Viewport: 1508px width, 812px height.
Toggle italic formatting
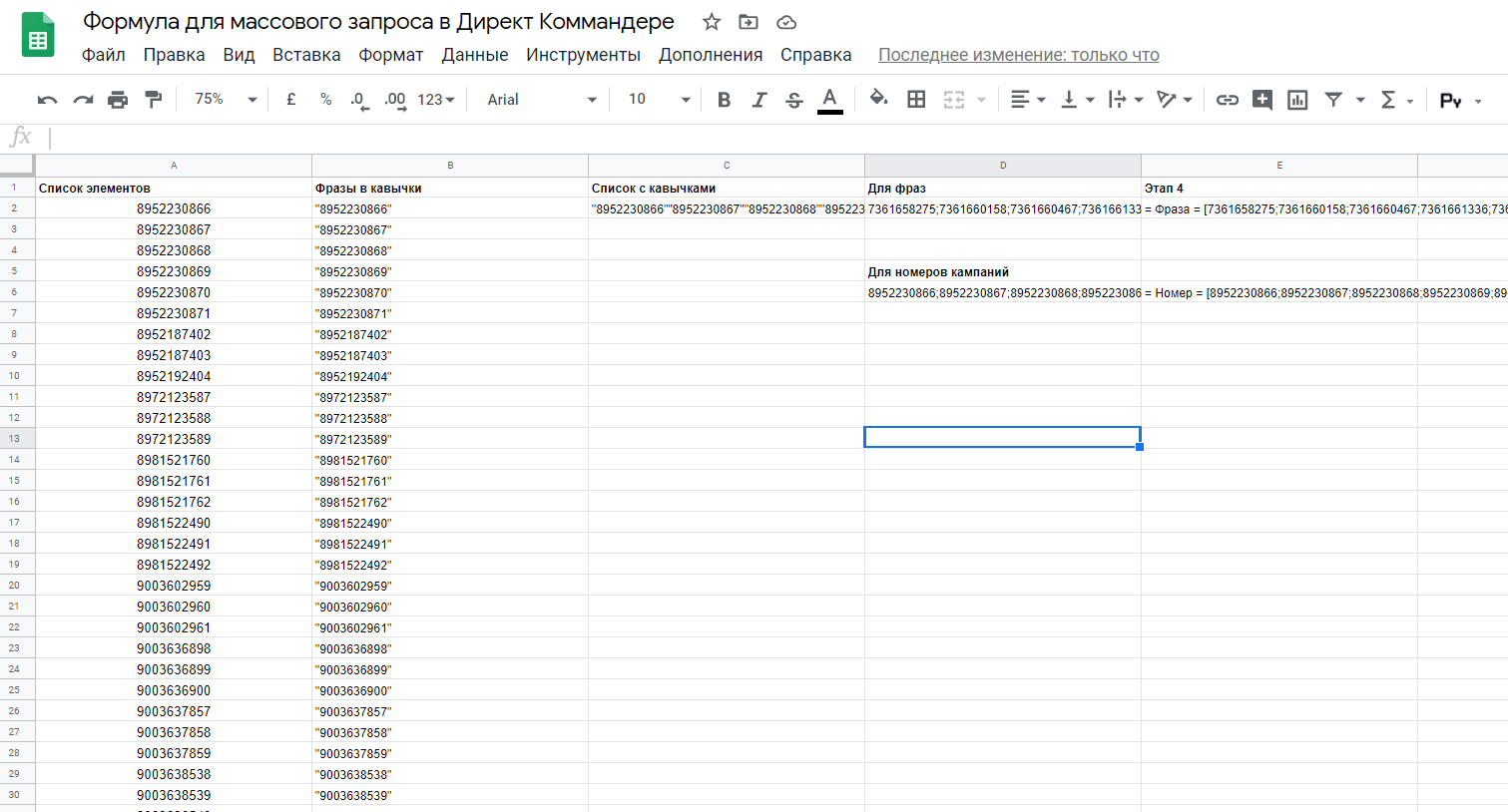759,100
